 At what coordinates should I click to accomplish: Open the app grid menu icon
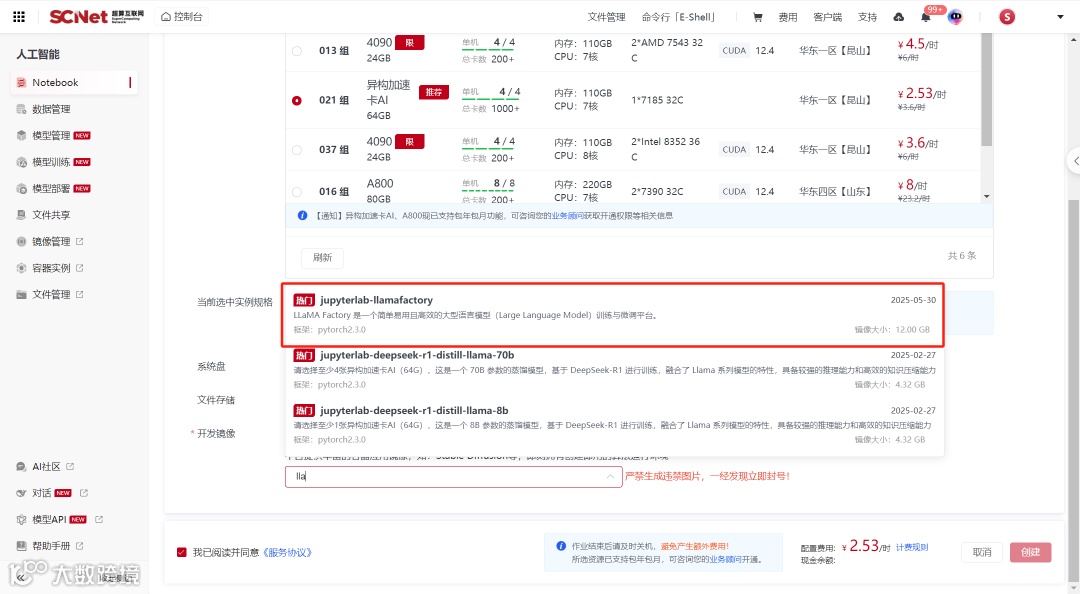tap(19, 17)
